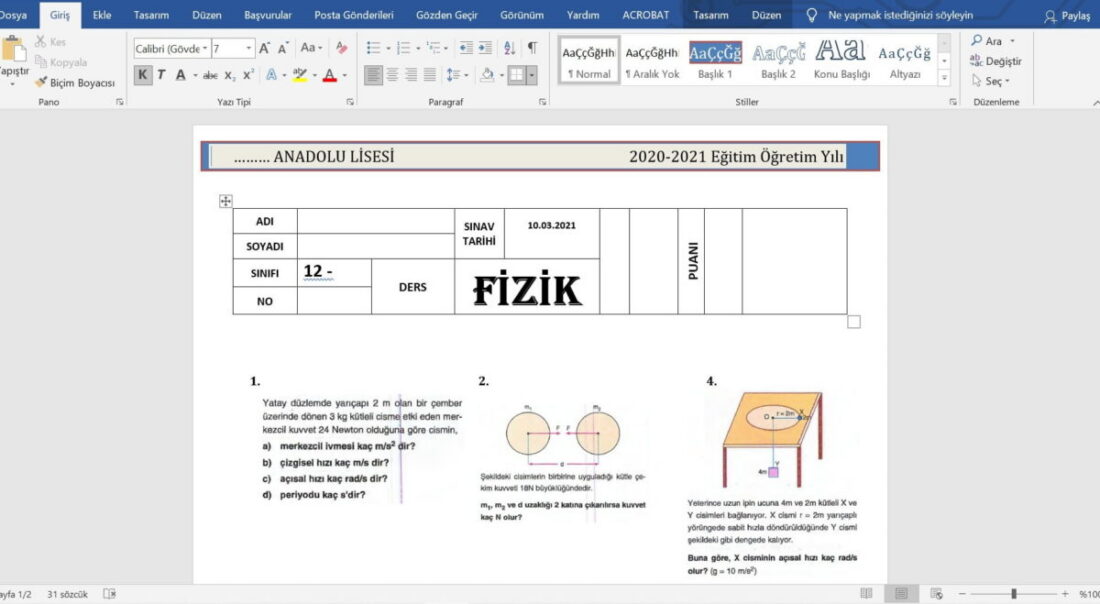Select the Format Painter (Biçim Boyacısı)
This screenshot has width=1100, height=604.
pyautogui.click(x=75, y=83)
